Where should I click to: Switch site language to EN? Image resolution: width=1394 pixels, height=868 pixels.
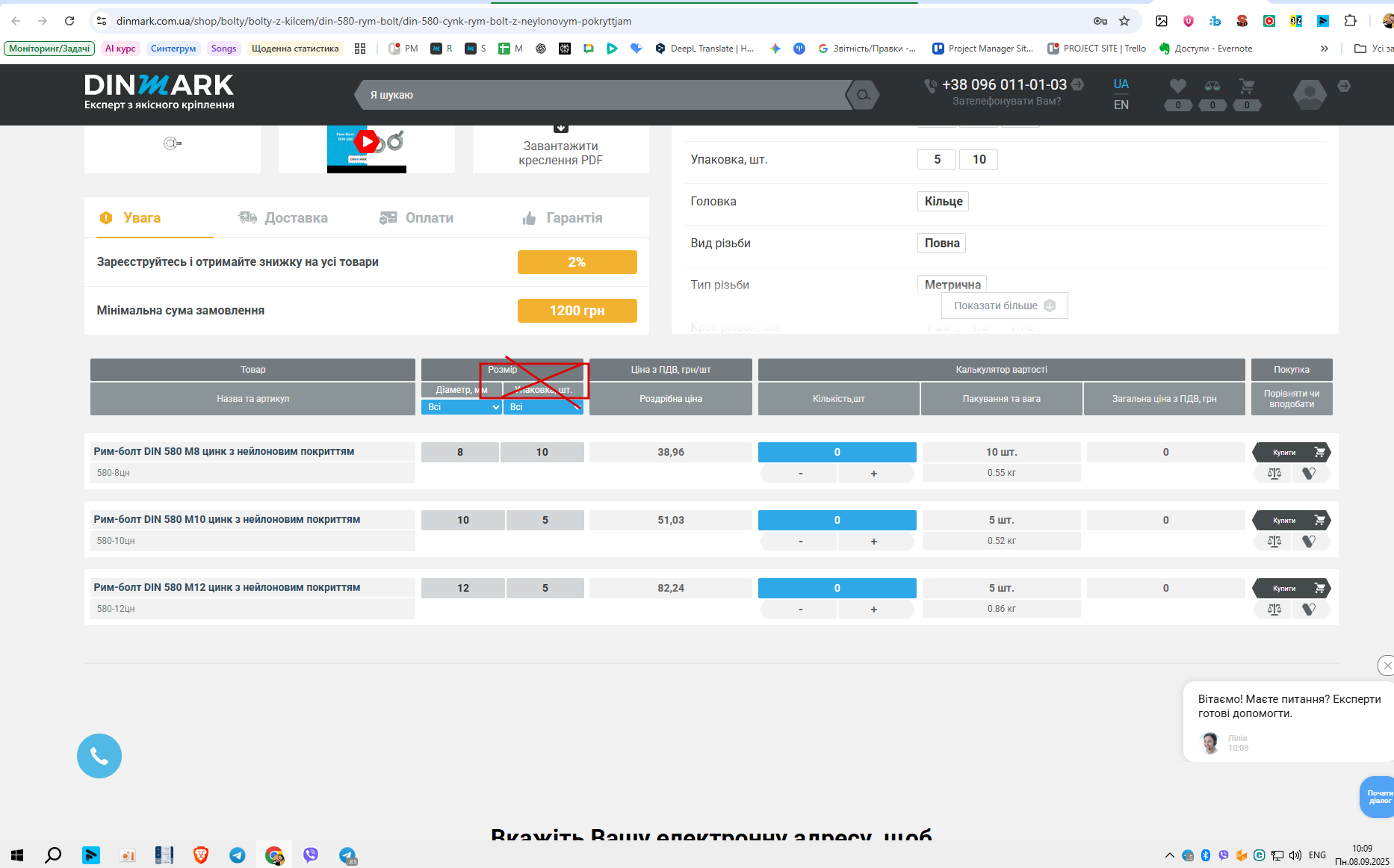(x=1121, y=105)
